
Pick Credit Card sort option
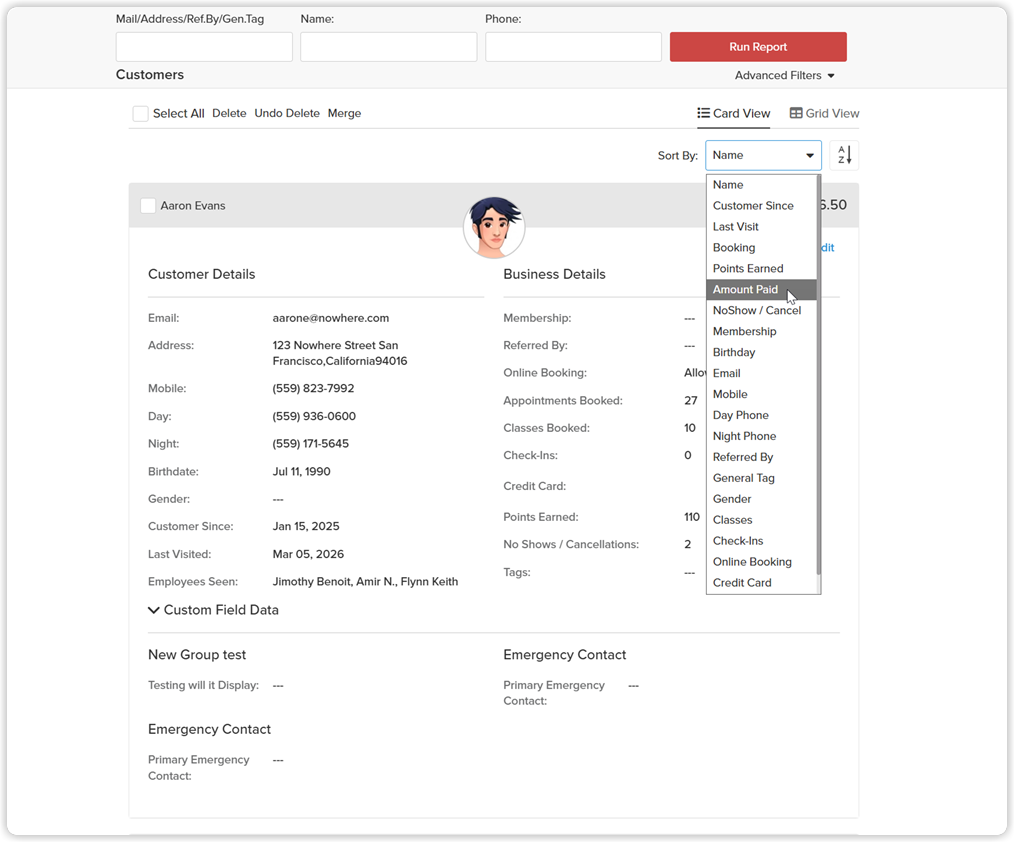click(761, 583)
